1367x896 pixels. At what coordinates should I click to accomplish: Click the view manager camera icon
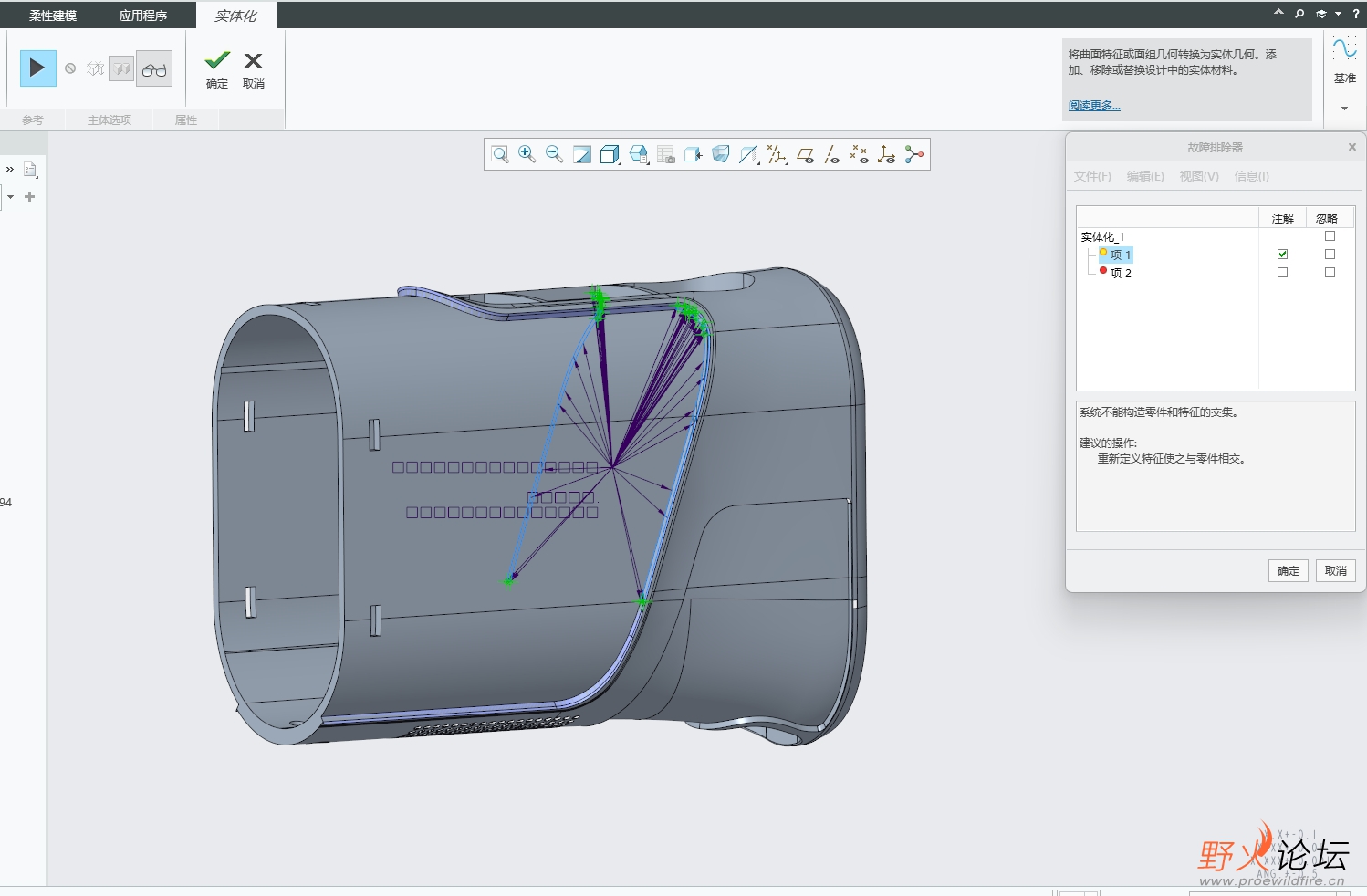point(666,154)
